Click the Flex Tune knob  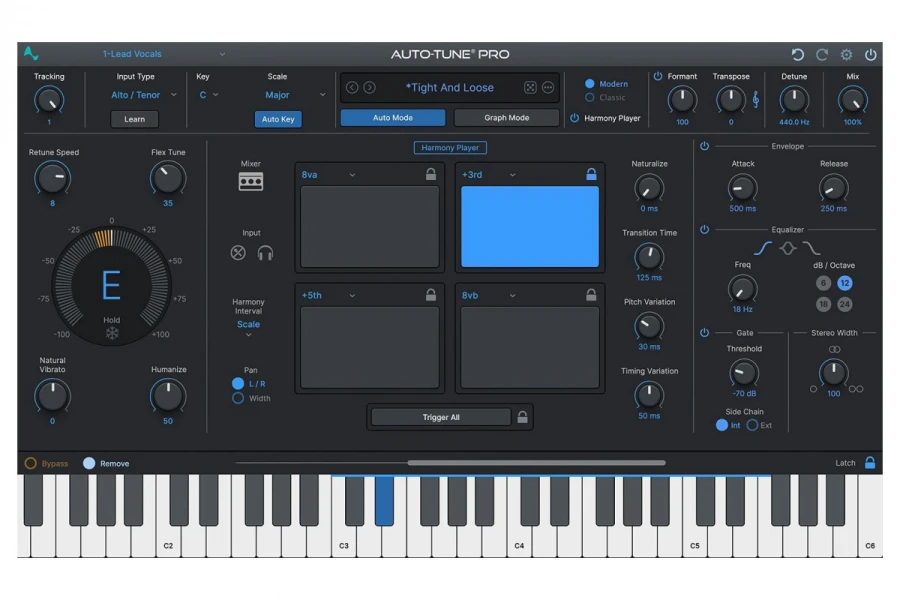[x=168, y=178]
